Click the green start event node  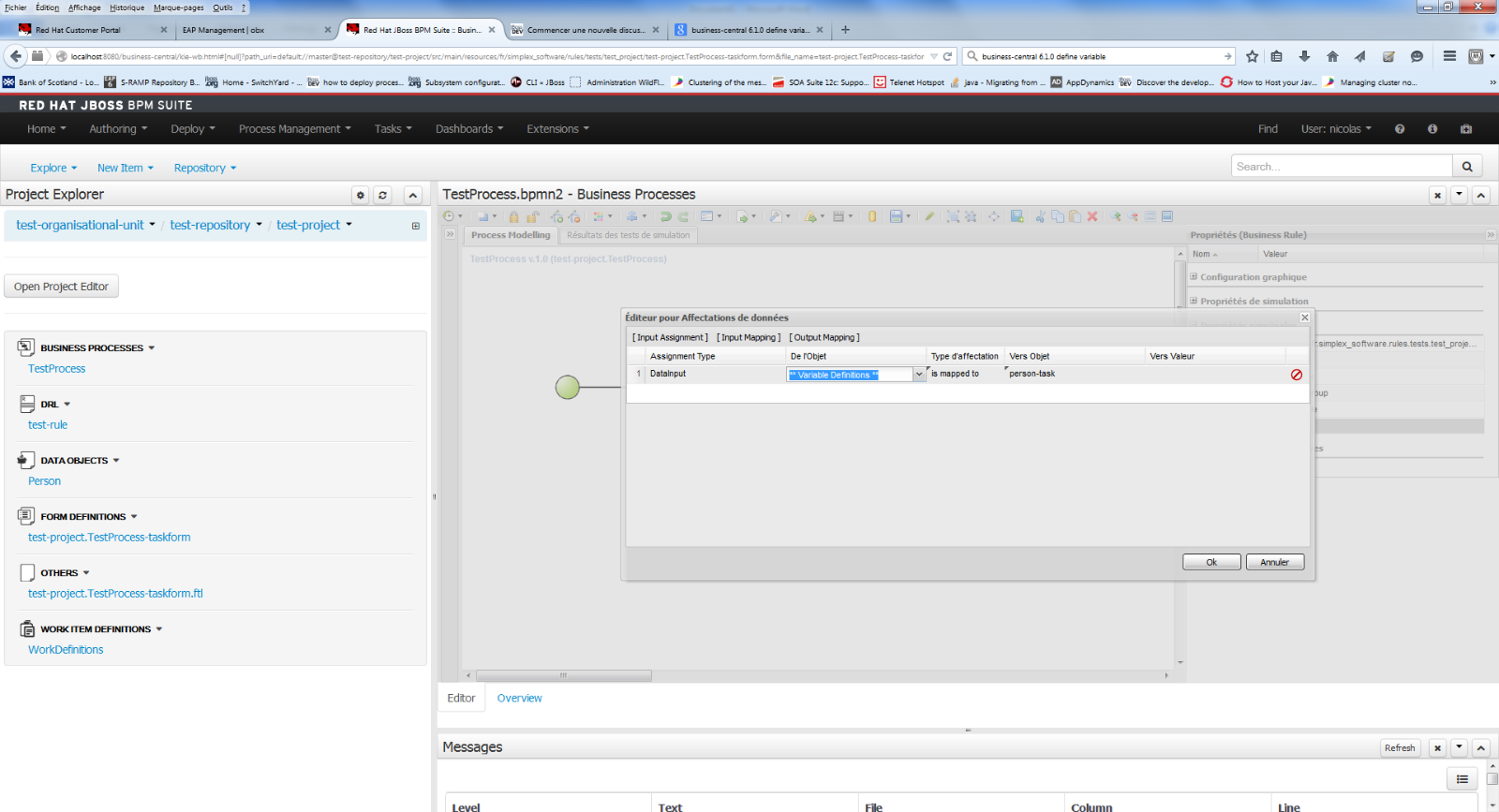pyautogui.click(x=568, y=387)
